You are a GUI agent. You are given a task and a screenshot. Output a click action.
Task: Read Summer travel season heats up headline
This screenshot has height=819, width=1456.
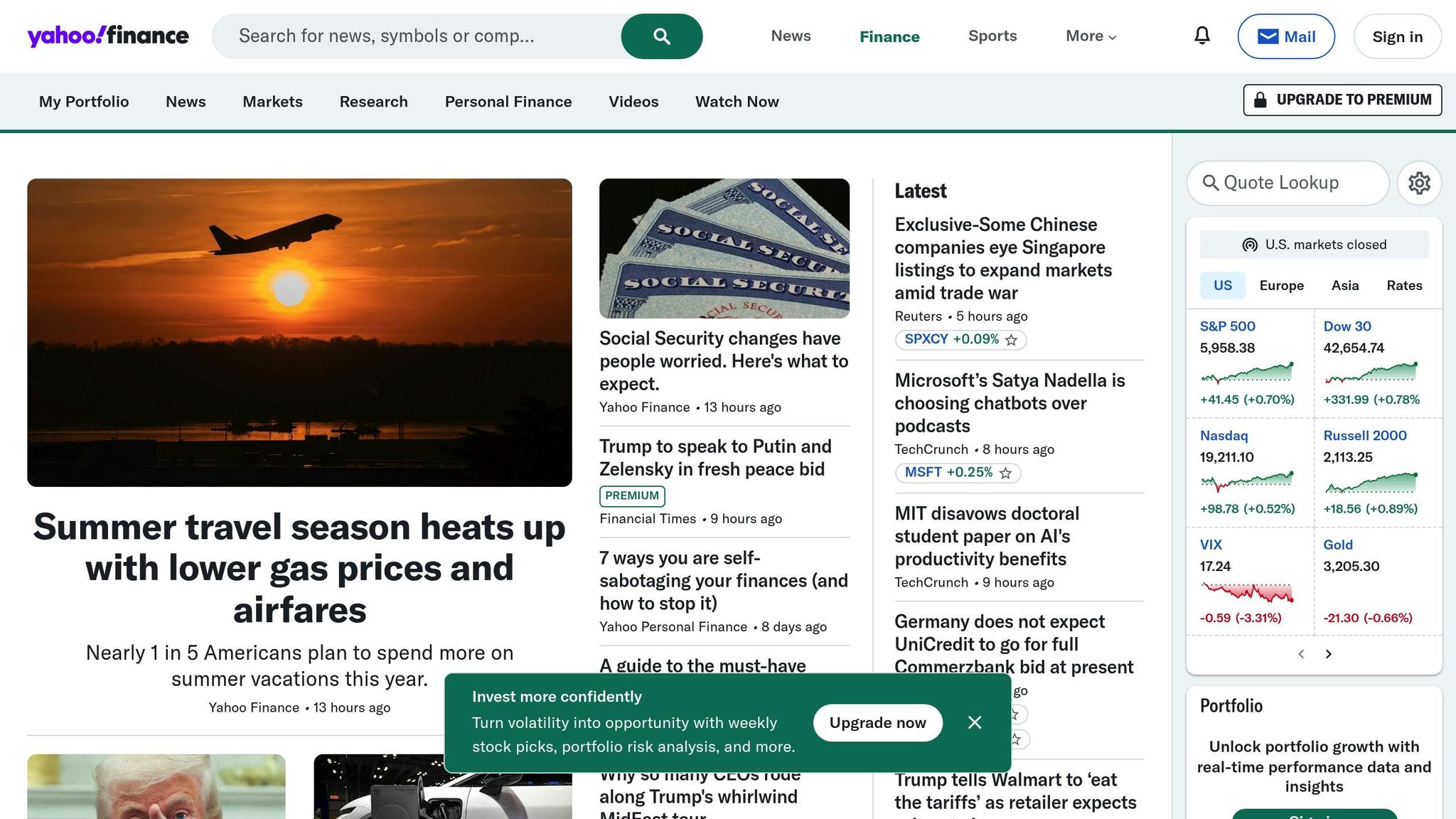point(299,568)
